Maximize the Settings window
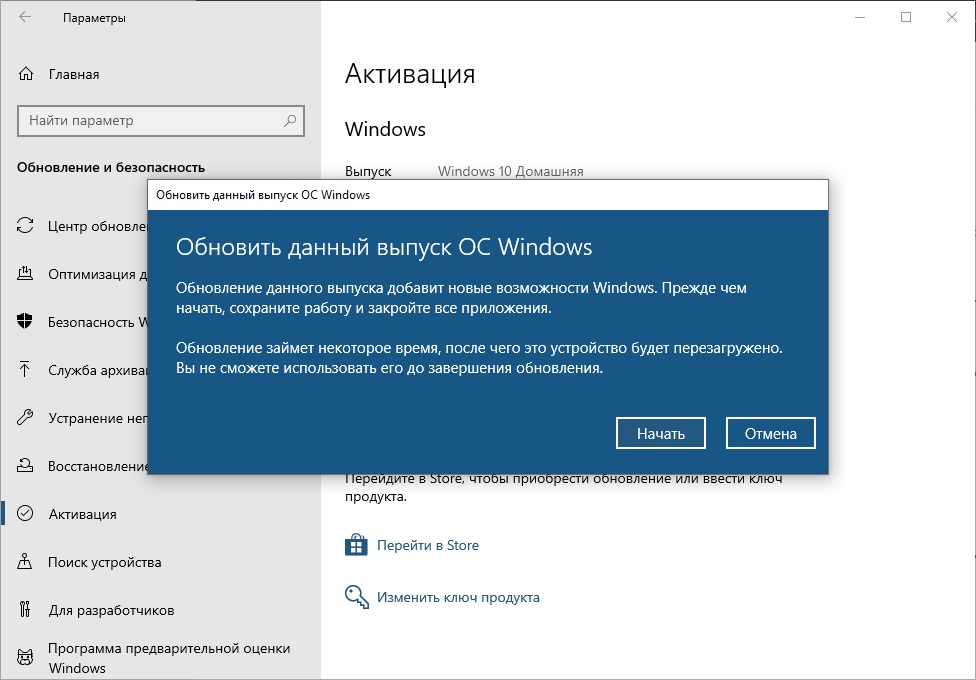The image size is (976, 680). 906,17
